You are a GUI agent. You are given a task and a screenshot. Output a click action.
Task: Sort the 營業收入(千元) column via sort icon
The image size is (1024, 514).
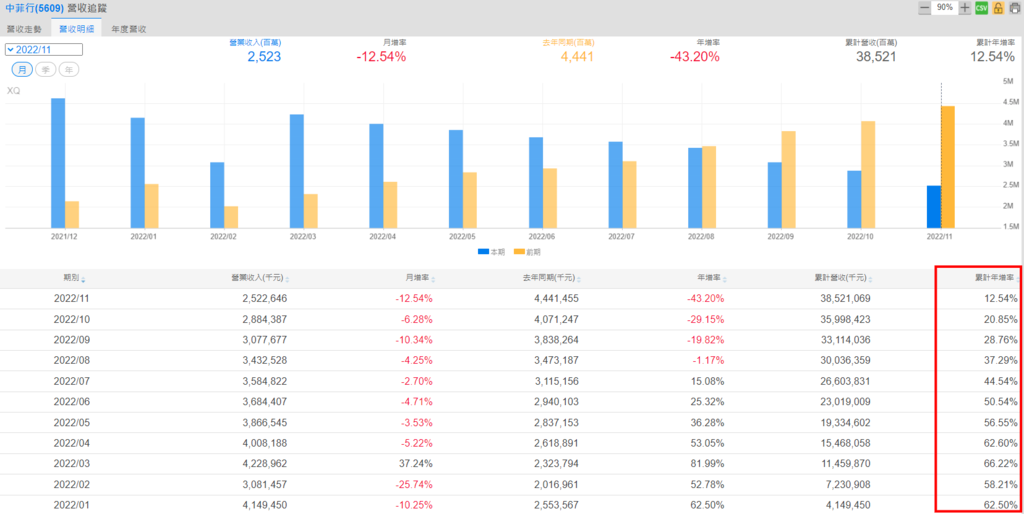coord(287,279)
